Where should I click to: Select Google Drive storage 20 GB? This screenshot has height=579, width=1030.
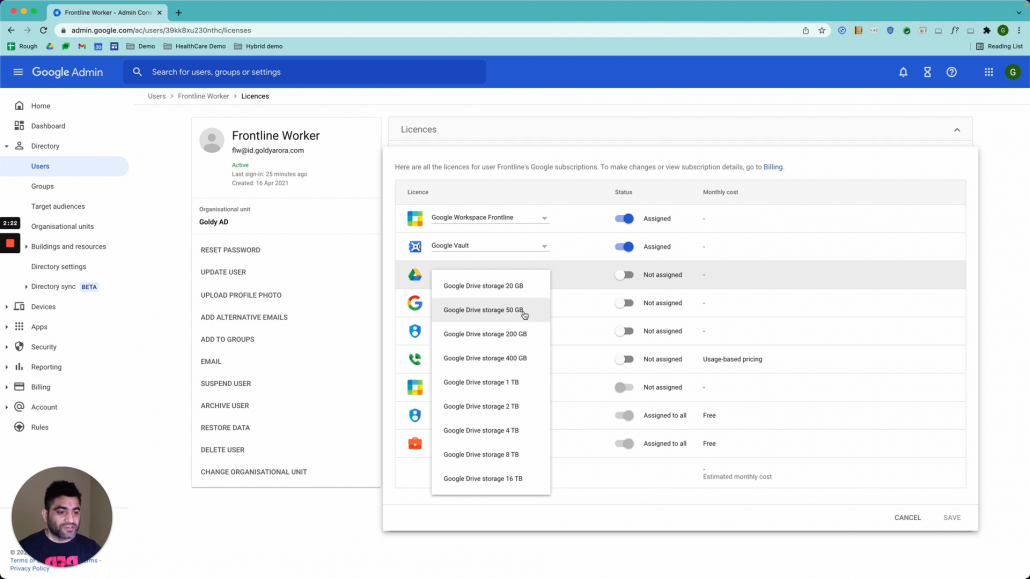coord(491,286)
